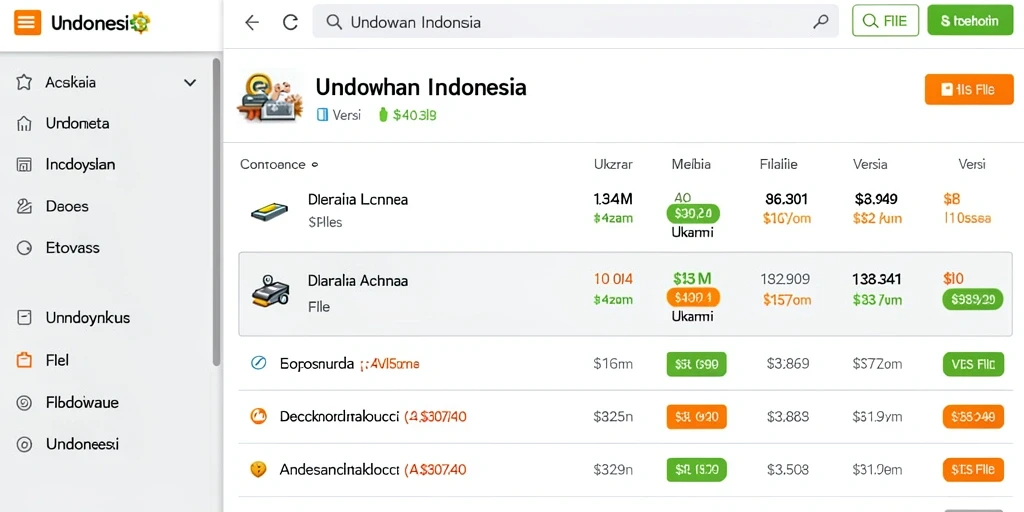Click the blue Versi icon under title
This screenshot has width=1024, height=512.
(x=321, y=115)
